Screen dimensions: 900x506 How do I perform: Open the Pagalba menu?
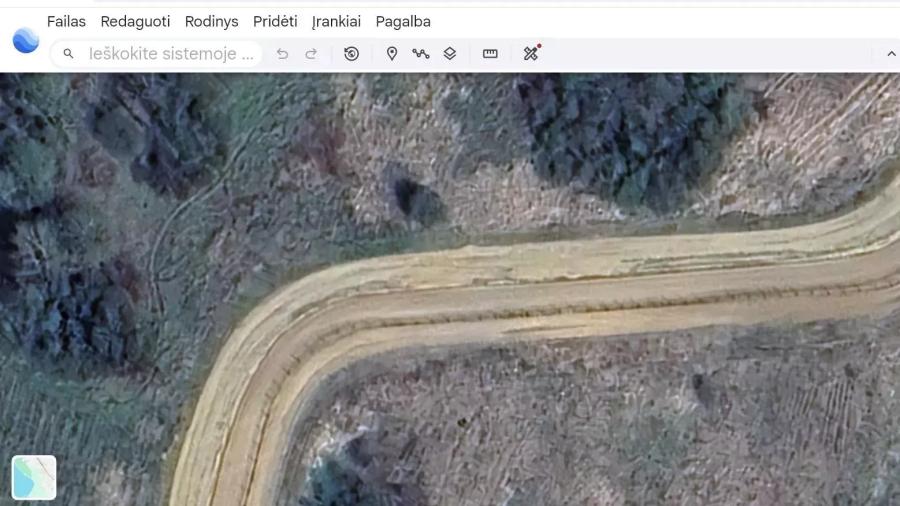pyautogui.click(x=403, y=21)
